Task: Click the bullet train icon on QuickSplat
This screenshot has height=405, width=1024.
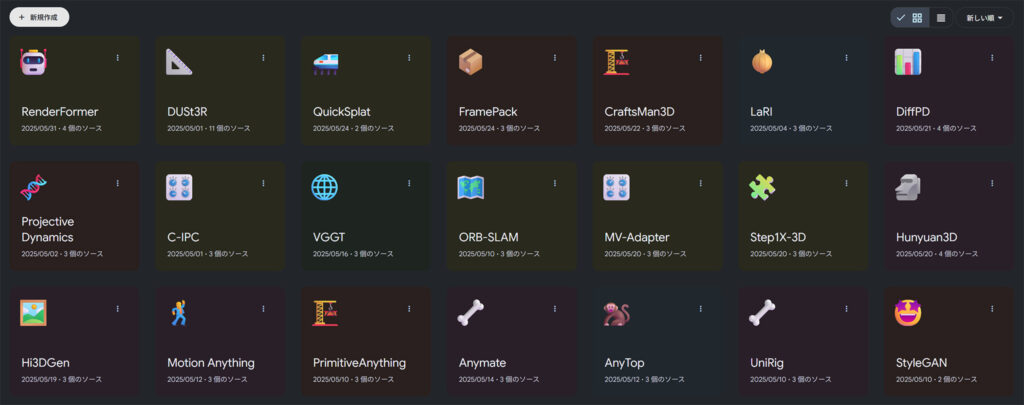Action: (x=326, y=62)
